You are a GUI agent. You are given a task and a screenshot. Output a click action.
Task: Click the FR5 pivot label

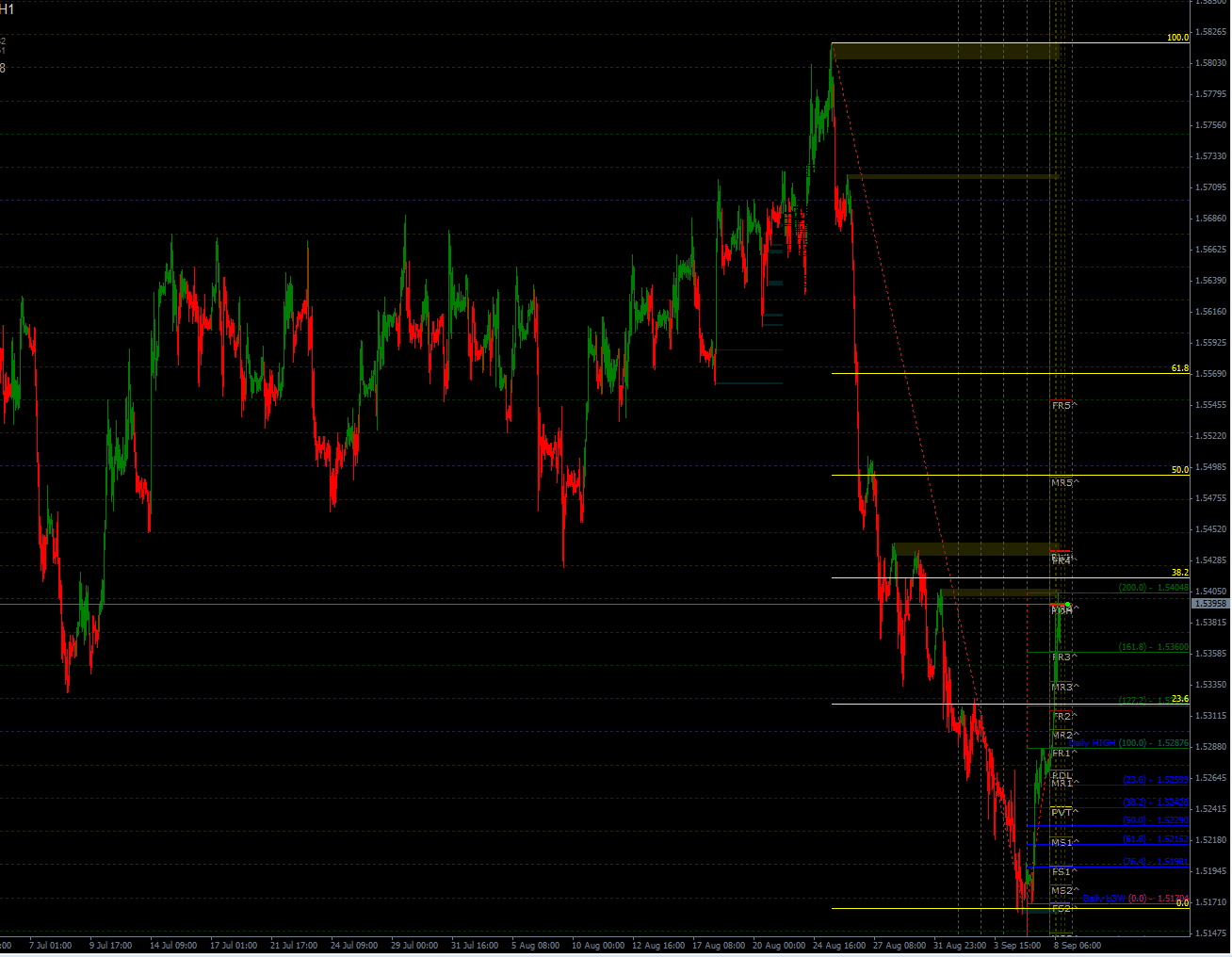pos(1064,405)
